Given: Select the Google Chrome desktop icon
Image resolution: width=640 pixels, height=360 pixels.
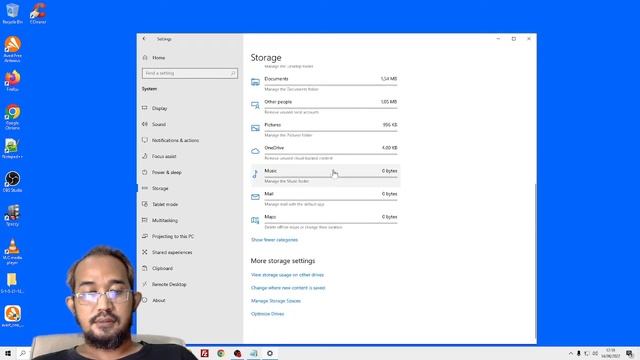Looking at the screenshot, I should (12, 117).
